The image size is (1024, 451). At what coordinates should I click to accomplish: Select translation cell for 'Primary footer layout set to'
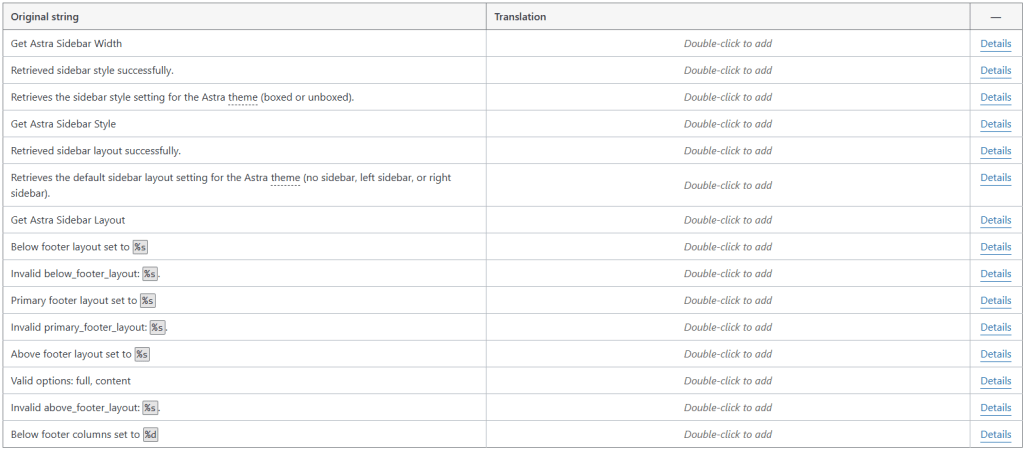(727, 301)
